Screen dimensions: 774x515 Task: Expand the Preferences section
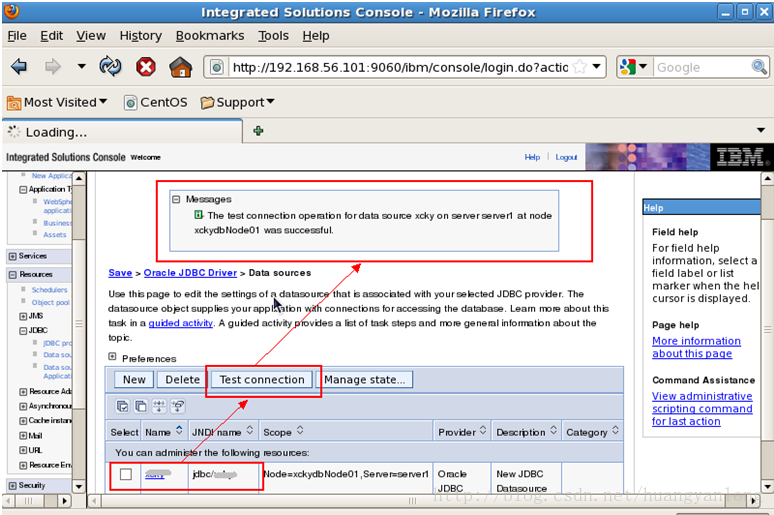coord(113,357)
